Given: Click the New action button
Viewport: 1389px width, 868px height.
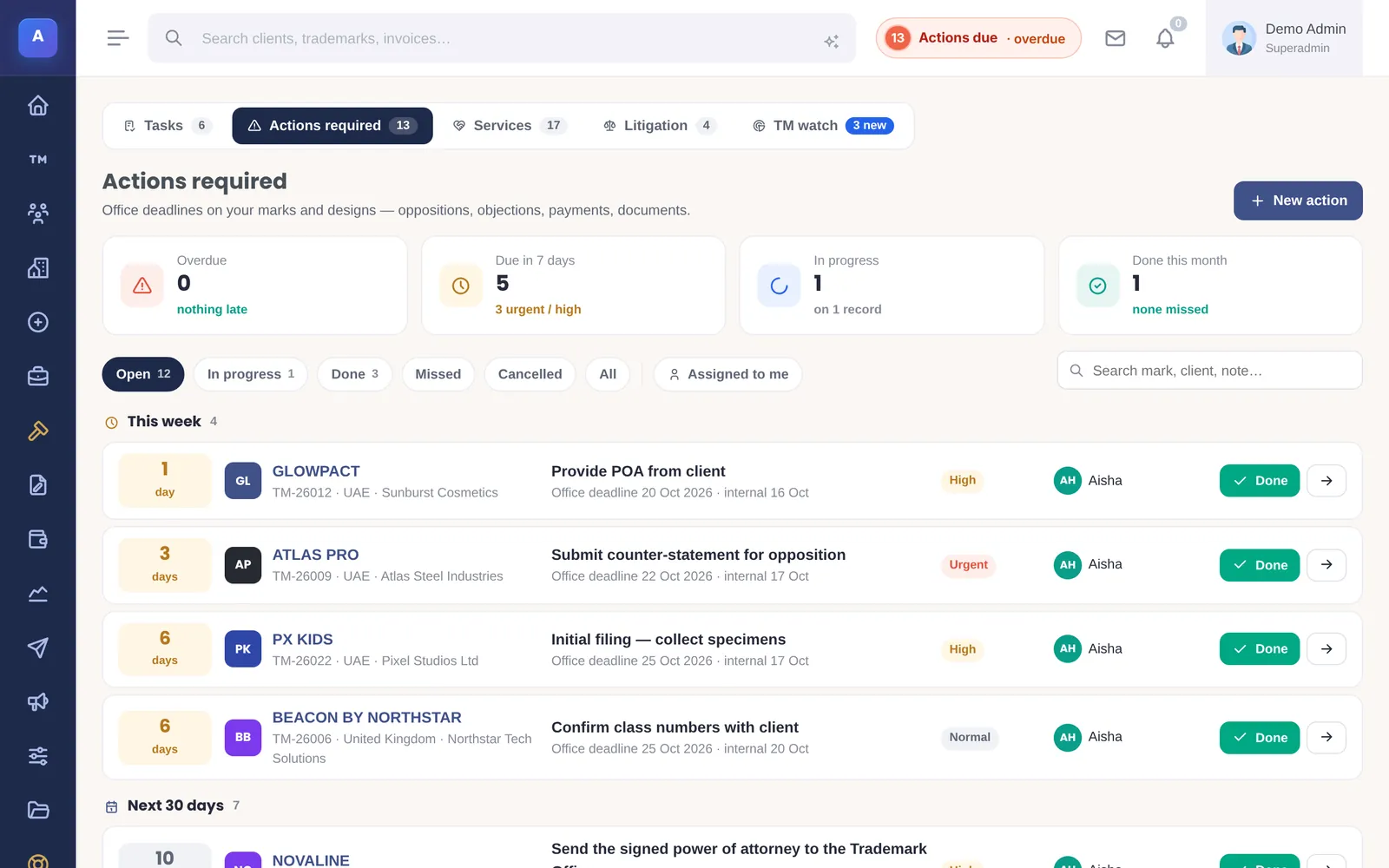Looking at the screenshot, I should pos(1298,201).
